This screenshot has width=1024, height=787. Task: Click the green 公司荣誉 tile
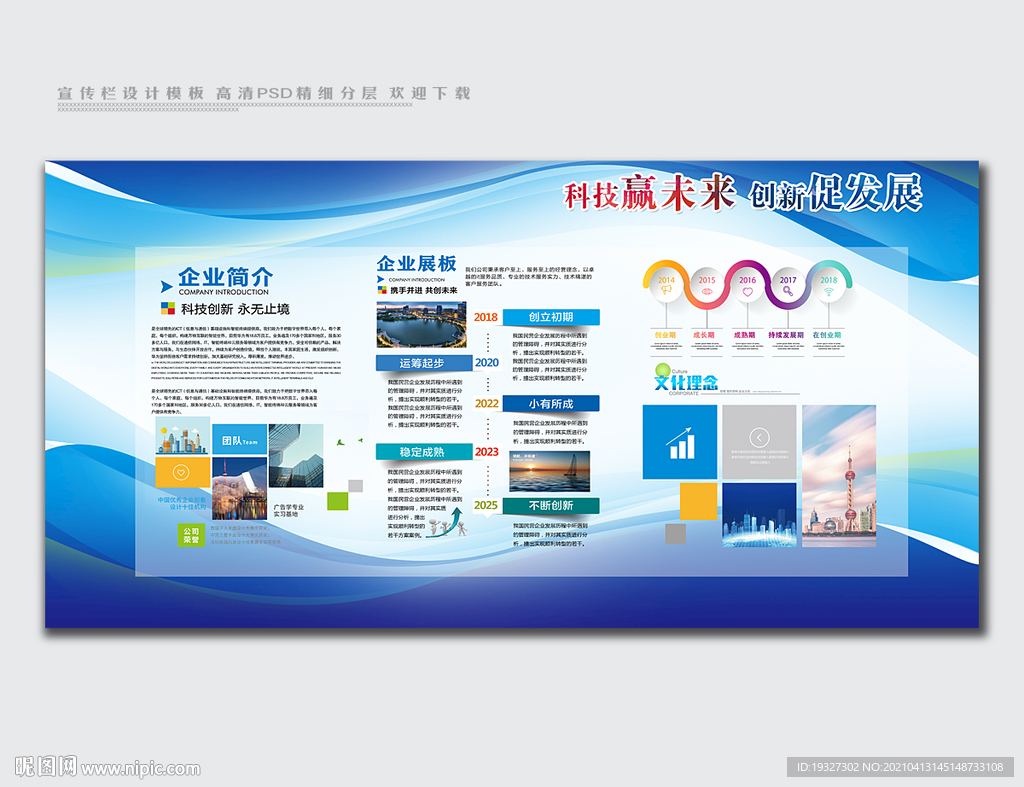pyautogui.click(x=191, y=535)
